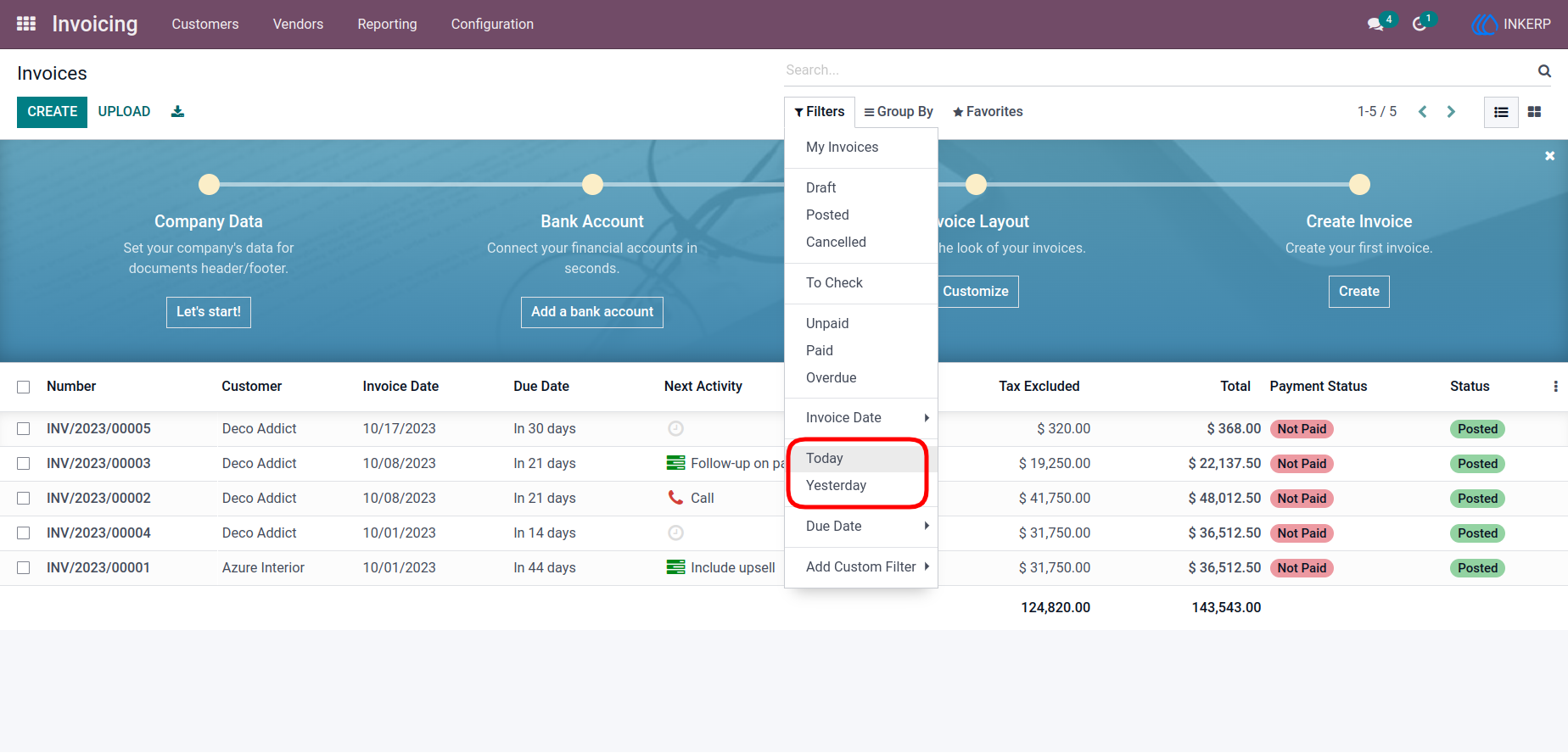This screenshot has width=1568, height=753.
Task: Open the conversations chat icon
Action: [1375, 24]
